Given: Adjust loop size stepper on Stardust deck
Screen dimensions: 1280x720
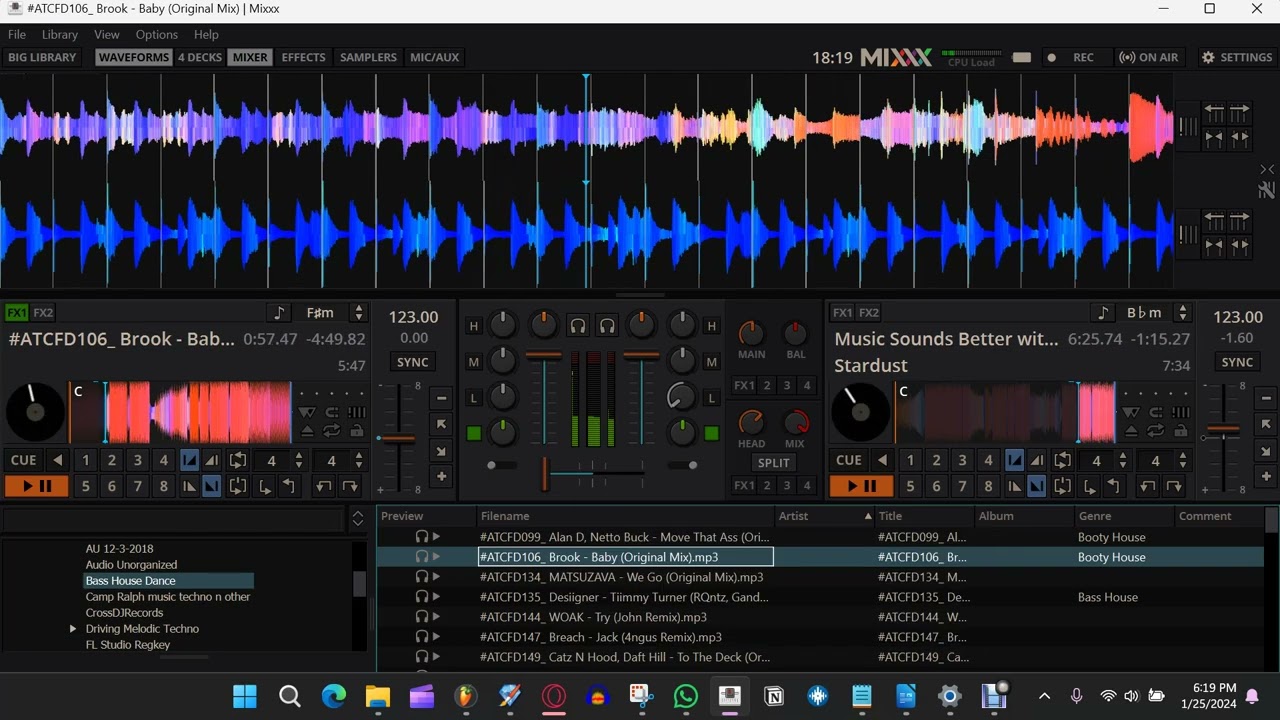Looking at the screenshot, I should [x=1123, y=460].
